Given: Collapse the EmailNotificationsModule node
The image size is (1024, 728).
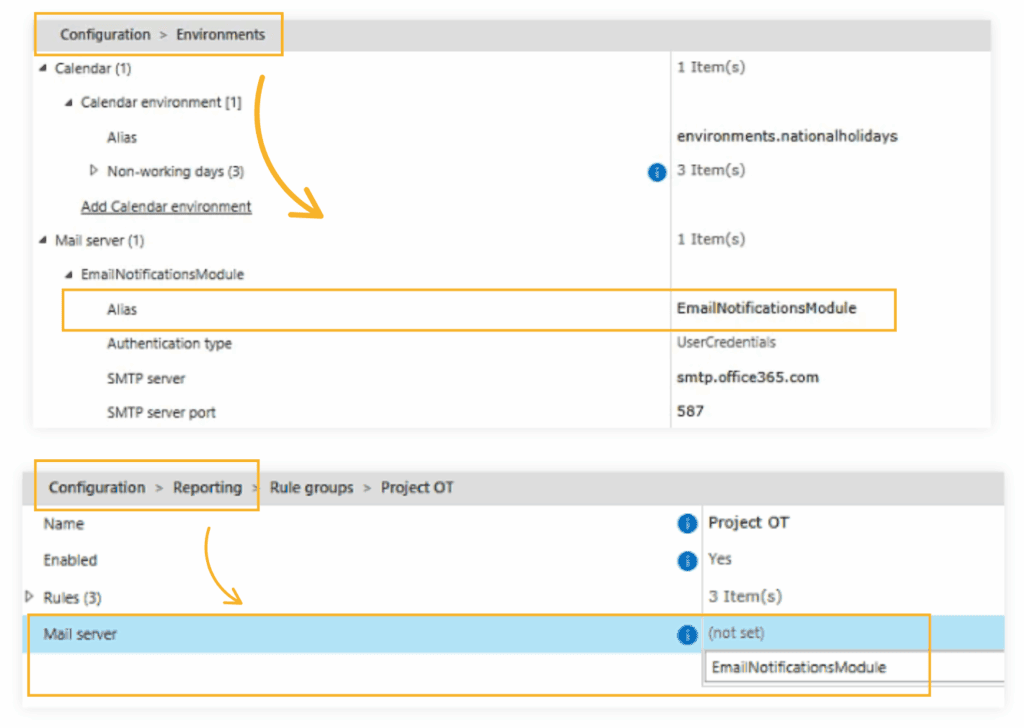Looking at the screenshot, I should click(x=69, y=275).
